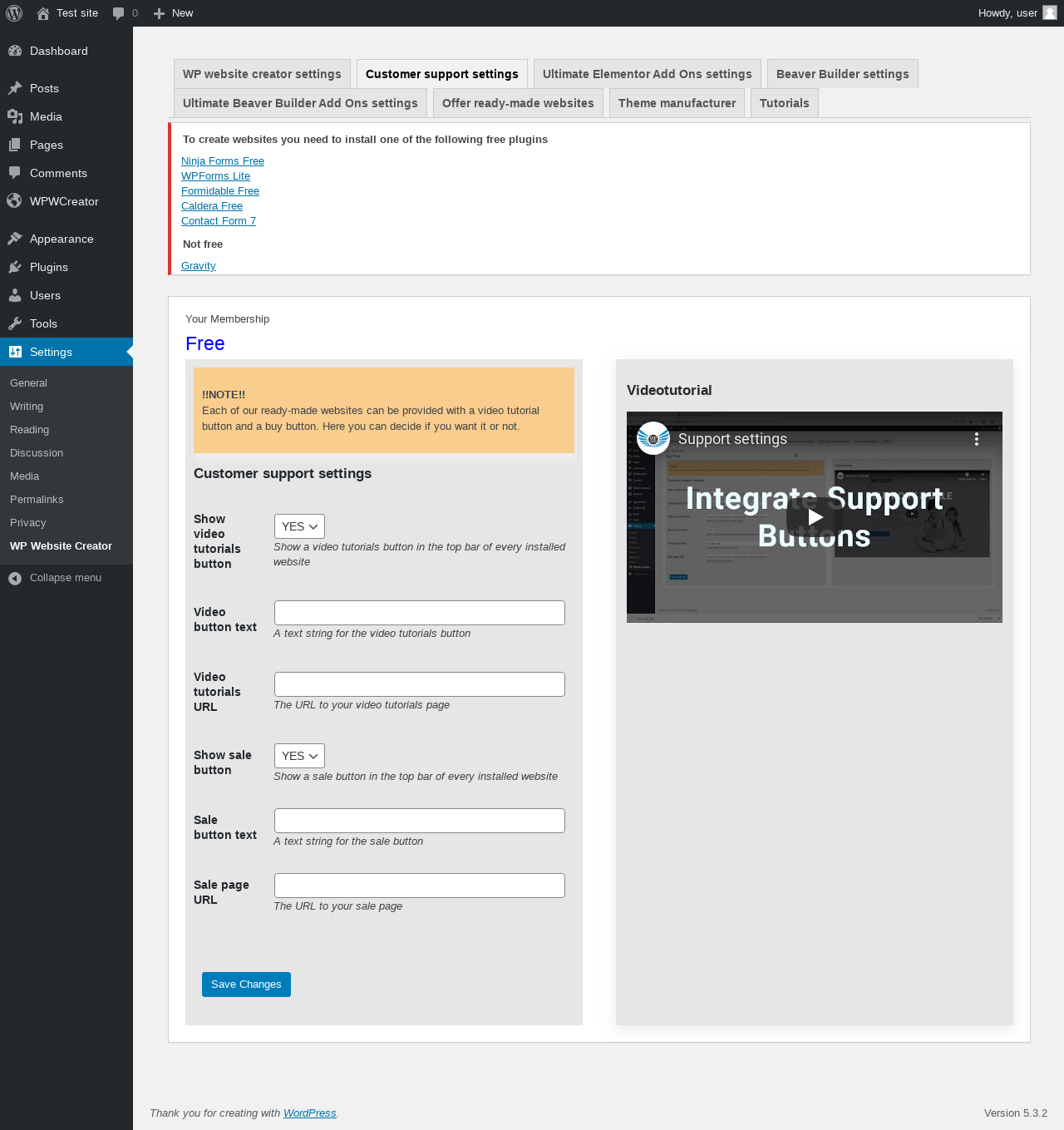The height and width of the screenshot is (1130, 1064).
Task: Click the Save Changes button
Action: click(246, 984)
